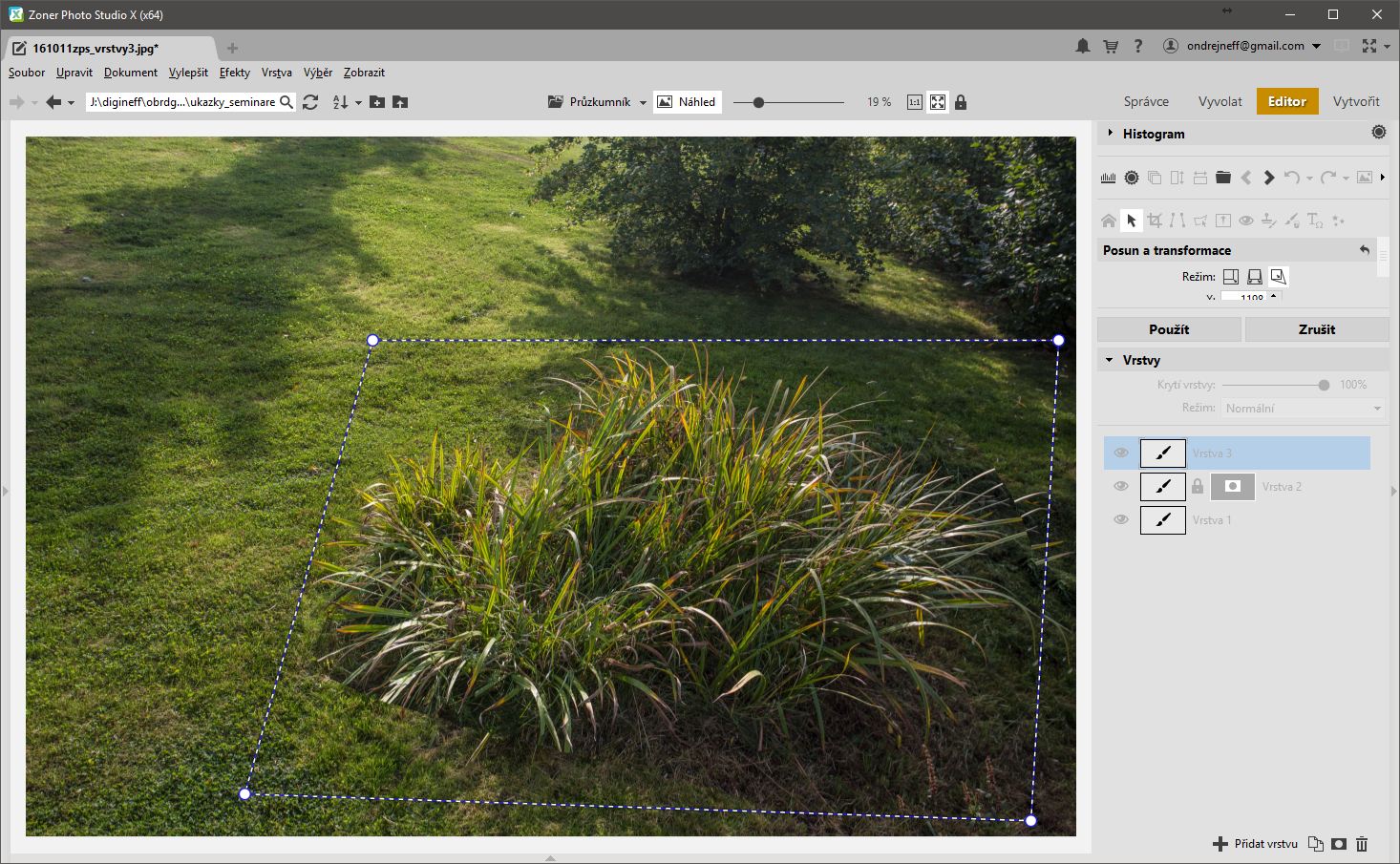The image size is (1400, 864).
Task: Click the Použít button
Action: click(x=1169, y=329)
